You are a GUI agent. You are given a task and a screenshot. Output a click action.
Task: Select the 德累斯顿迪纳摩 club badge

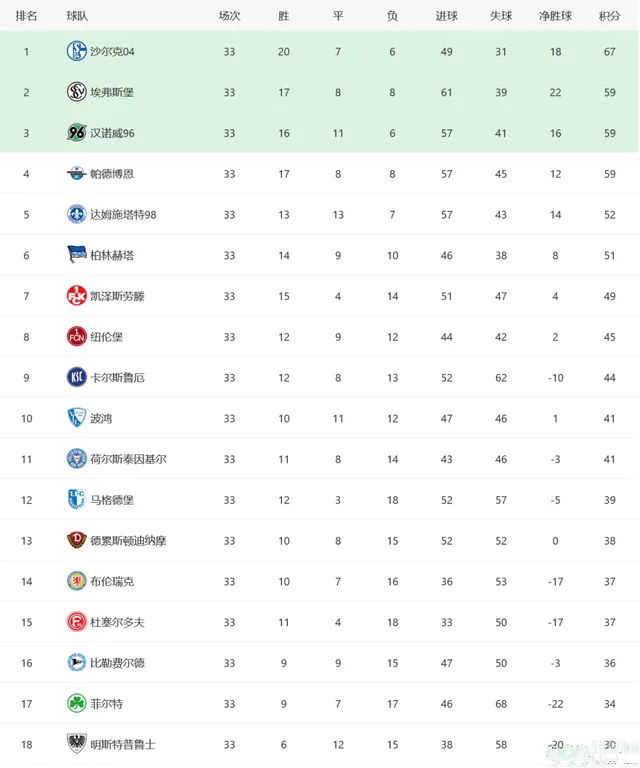click(x=76, y=540)
